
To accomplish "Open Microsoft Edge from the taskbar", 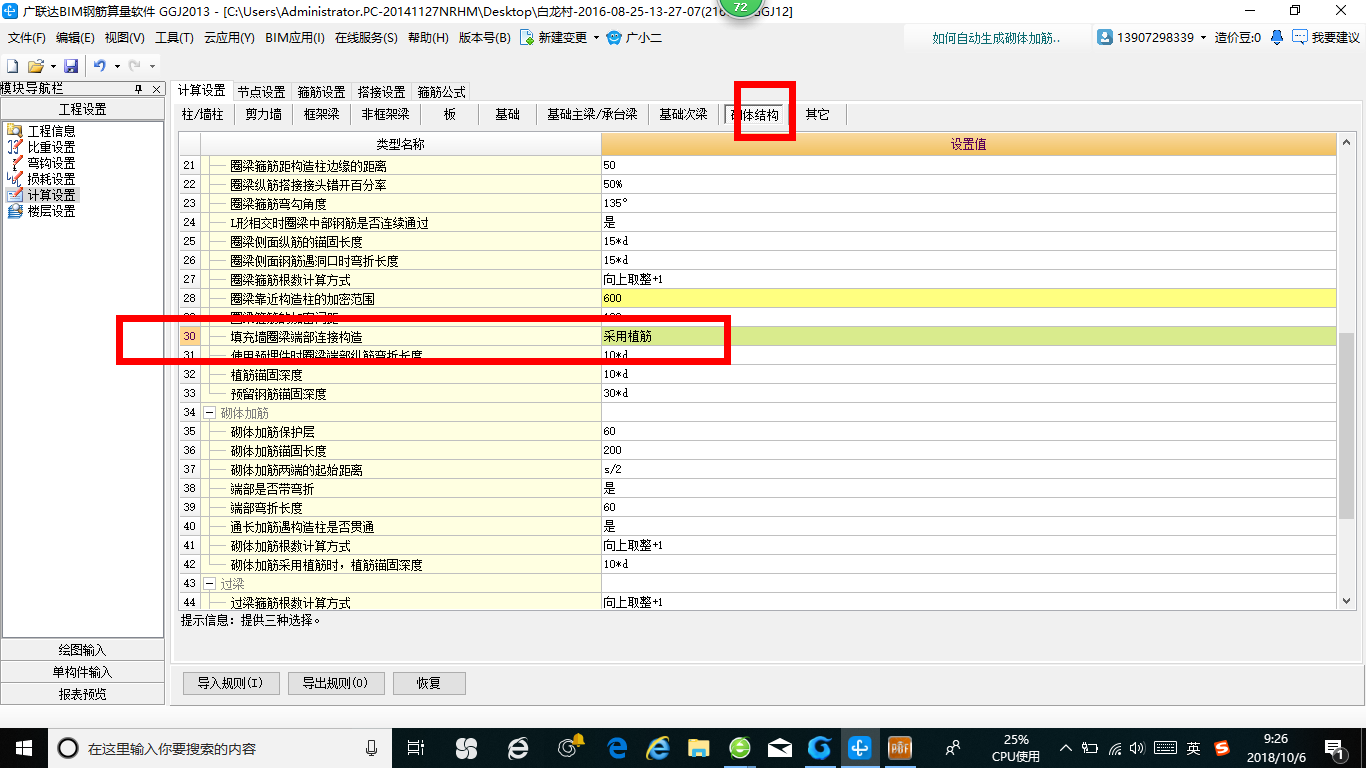I will (x=618, y=747).
